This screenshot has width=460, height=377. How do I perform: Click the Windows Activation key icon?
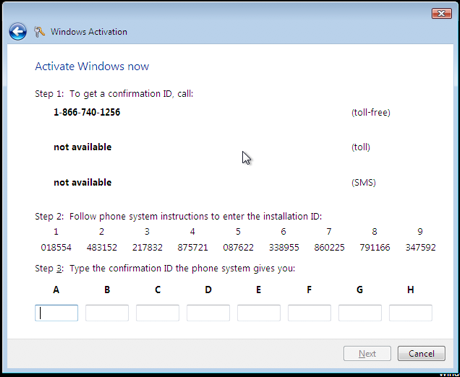pyautogui.click(x=39, y=32)
